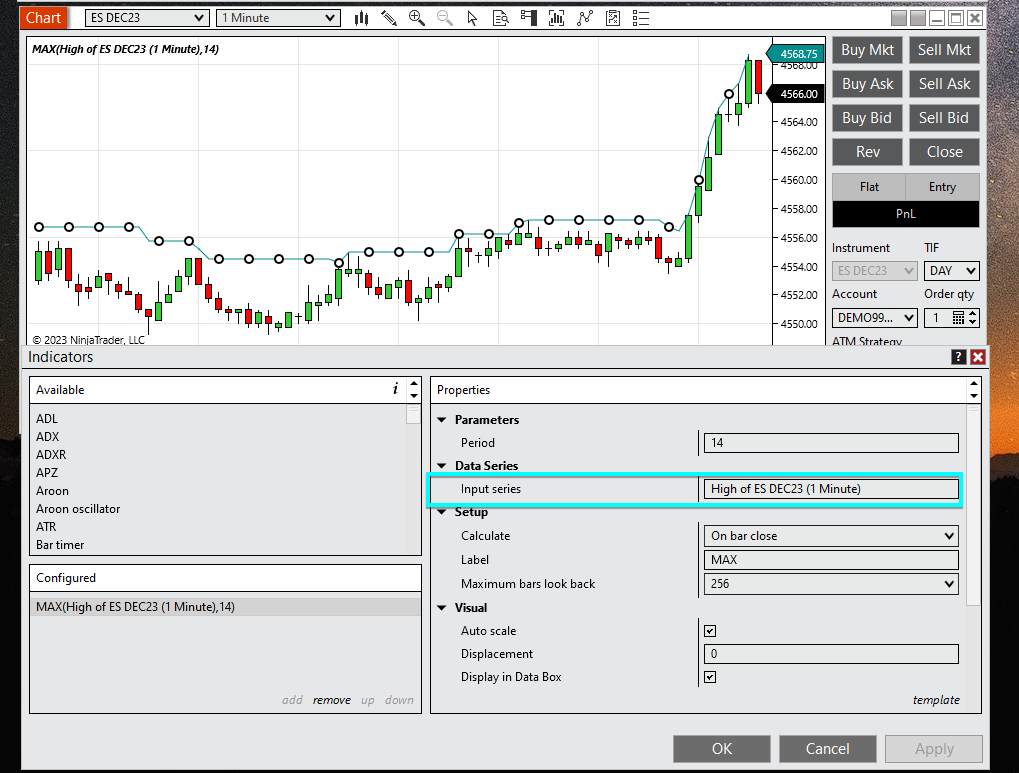
Task: Click the Sell Mkt button
Action: pos(944,50)
